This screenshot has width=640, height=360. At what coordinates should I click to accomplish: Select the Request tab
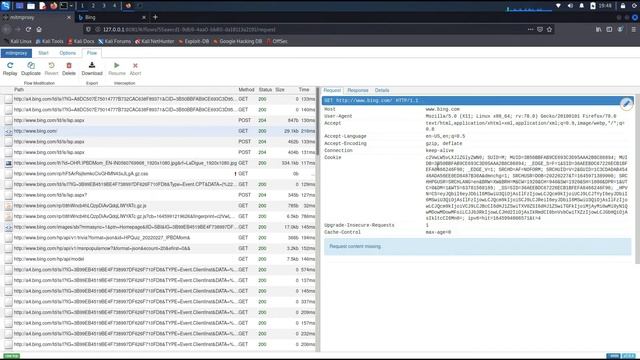tap(332, 90)
